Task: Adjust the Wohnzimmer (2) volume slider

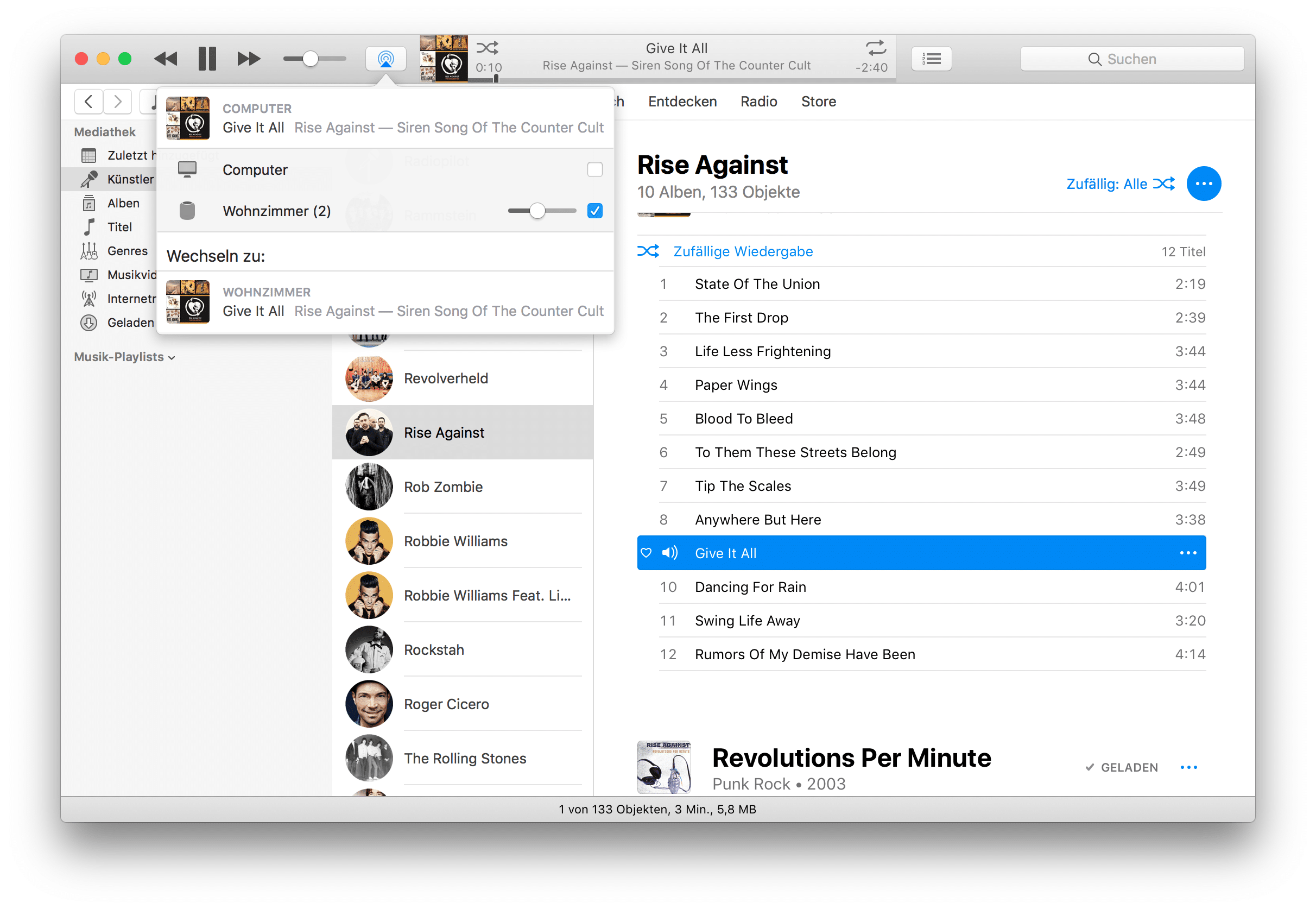Action: click(542, 211)
